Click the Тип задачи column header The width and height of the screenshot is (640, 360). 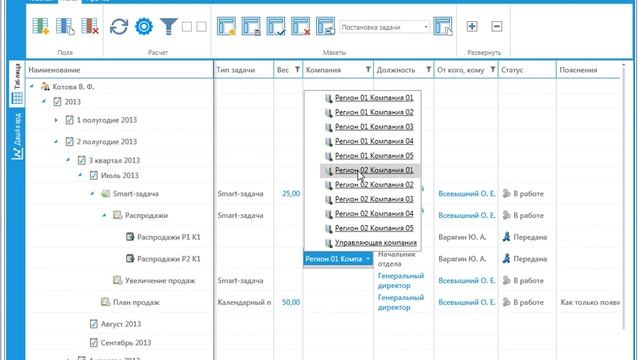(x=244, y=70)
